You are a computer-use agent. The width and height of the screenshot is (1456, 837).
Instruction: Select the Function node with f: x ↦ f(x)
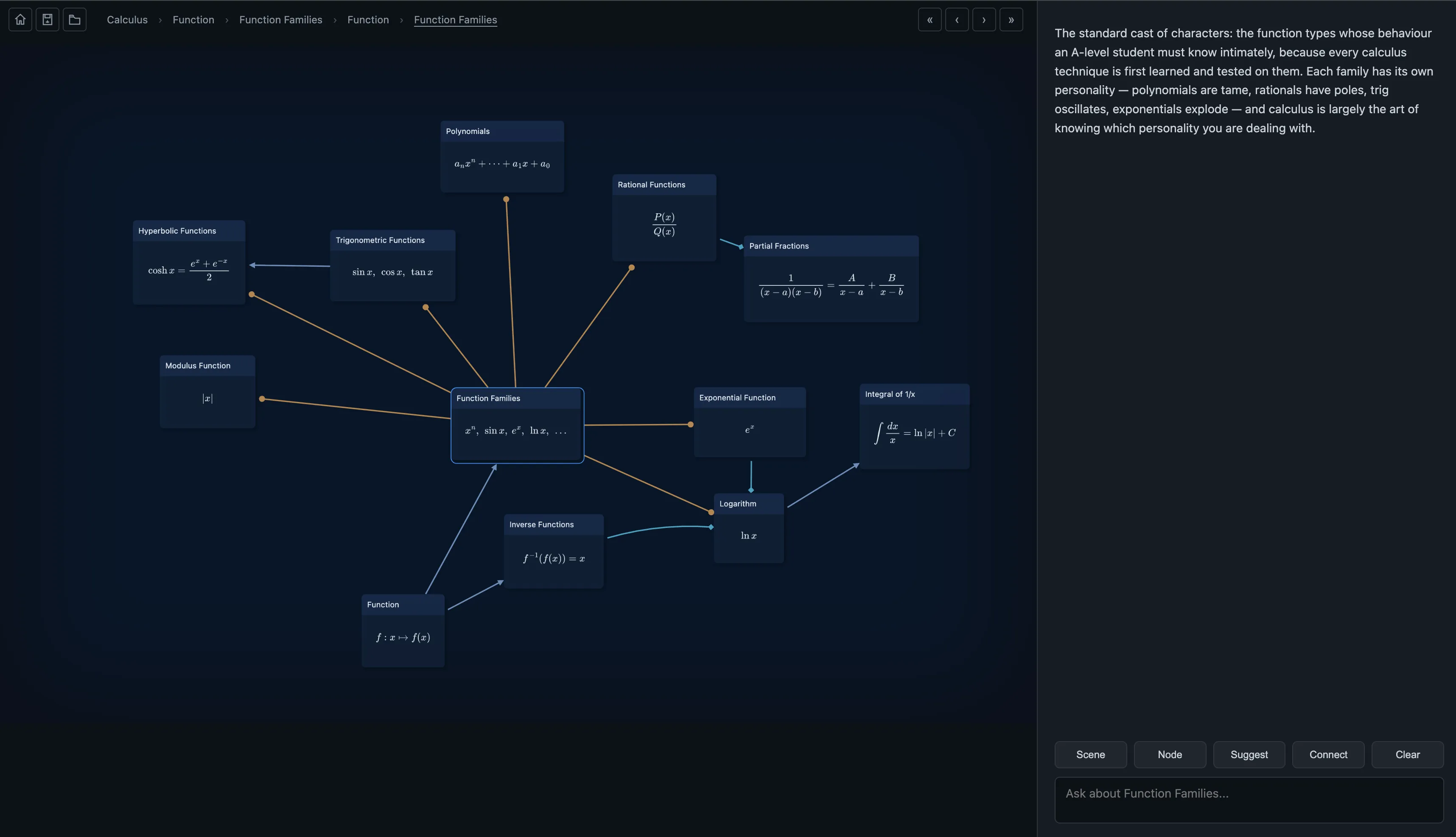click(x=403, y=630)
